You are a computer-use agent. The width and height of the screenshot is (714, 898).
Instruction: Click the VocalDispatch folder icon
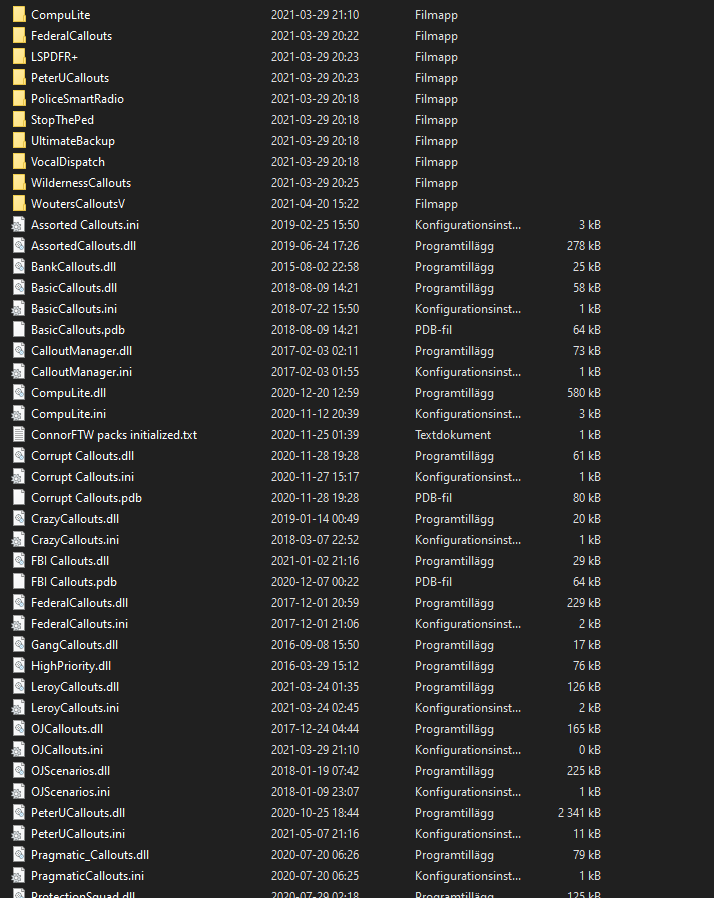click(19, 162)
